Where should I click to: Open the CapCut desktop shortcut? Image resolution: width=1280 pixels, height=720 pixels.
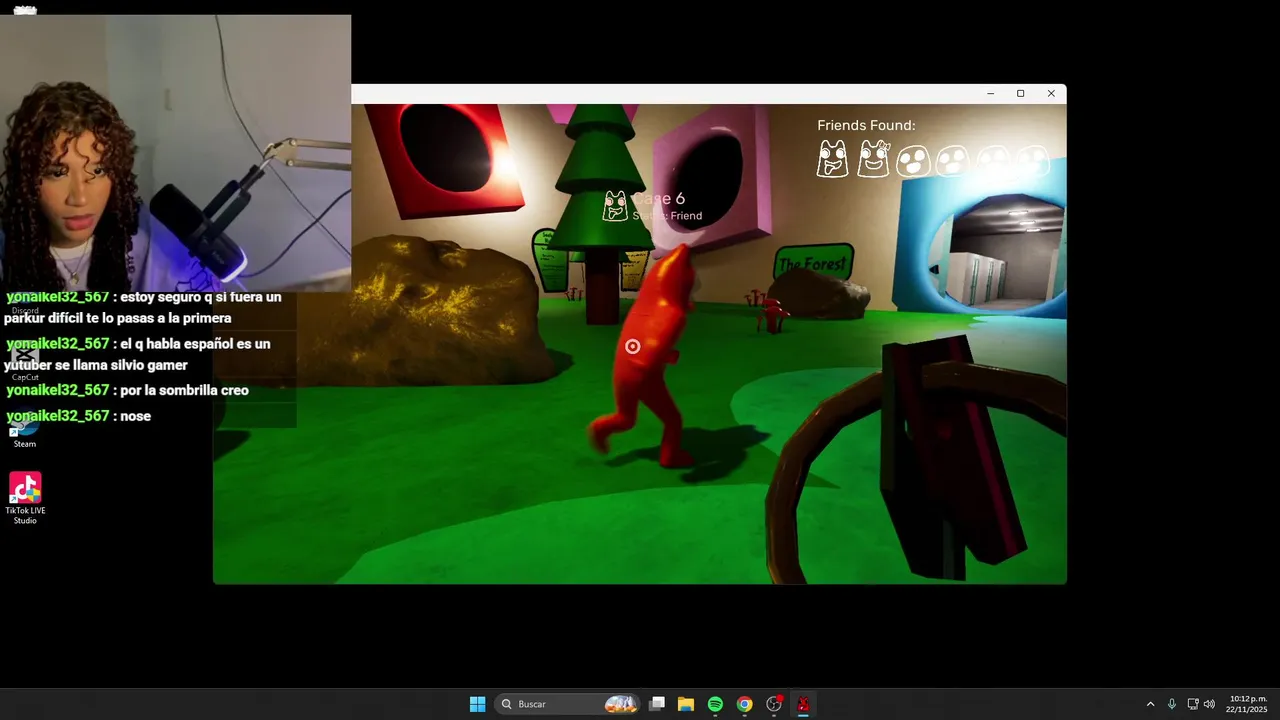tap(25, 360)
